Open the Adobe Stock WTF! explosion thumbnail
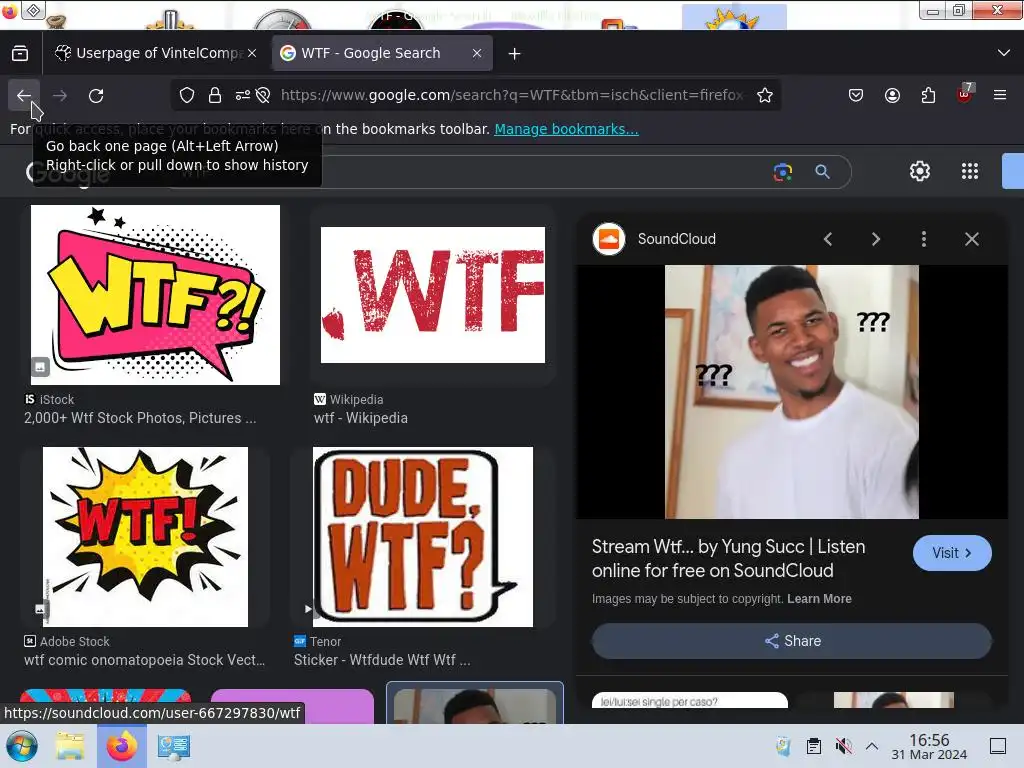The width and height of the screenshot is (1024, 768). [145, 537]
